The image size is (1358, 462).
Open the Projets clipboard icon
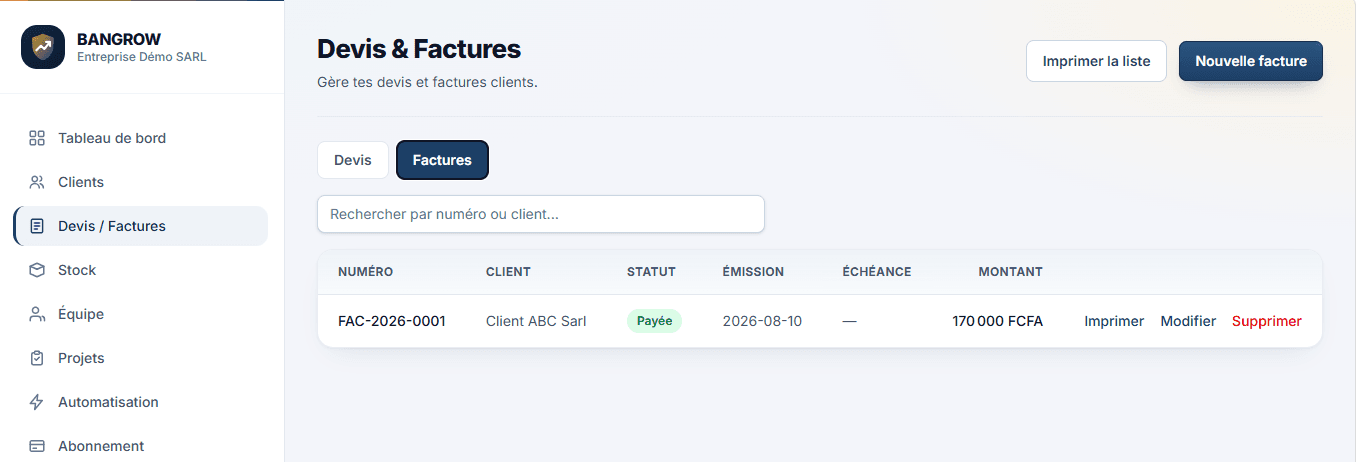(37, 358)
